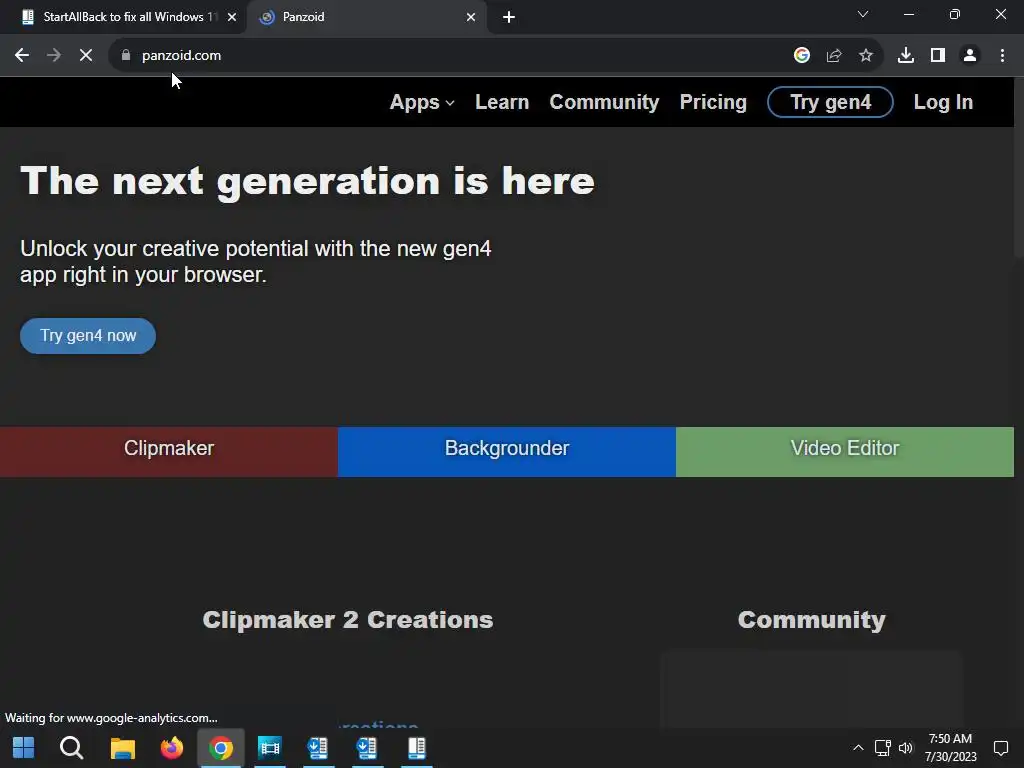The height and width of the screenshot is (768, 1024).
Task: Open taskbar Search
Action: coord(71,748)
